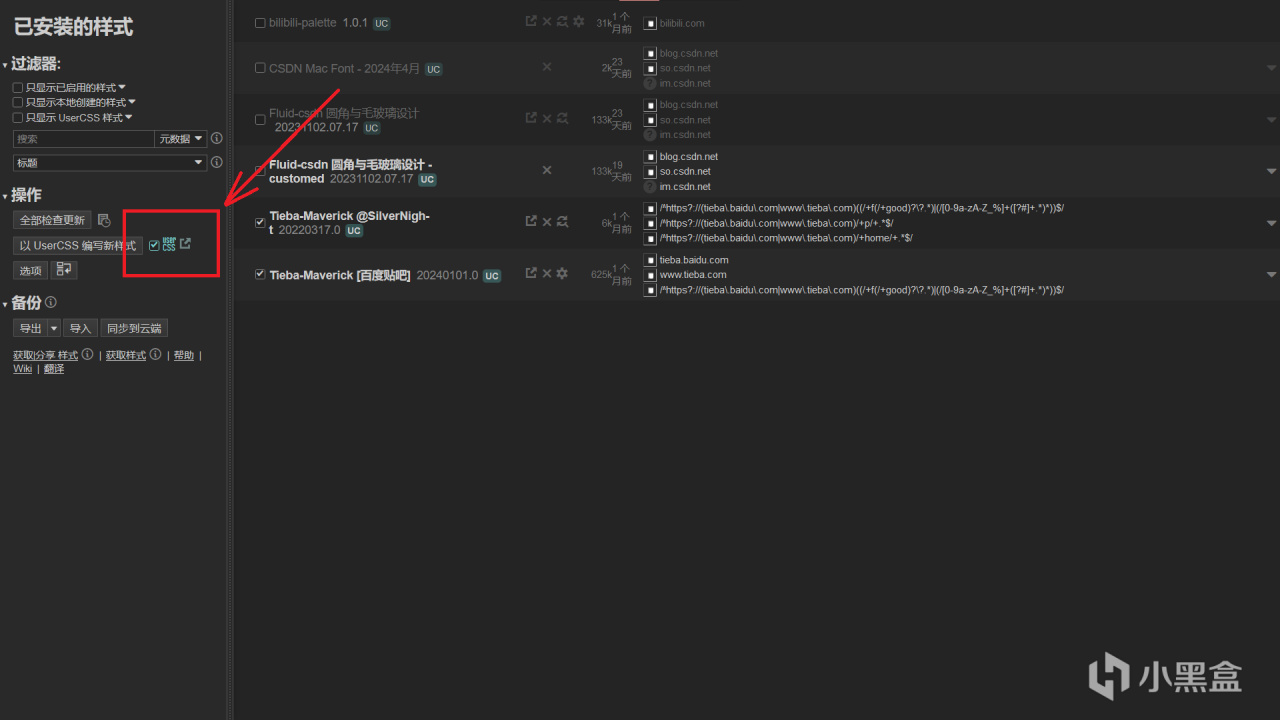Expand the Tieba-Maverick [百度贴吧] row arrow
The image size is (1280, 720).
pyautogui.click(x=1271, y=274)
